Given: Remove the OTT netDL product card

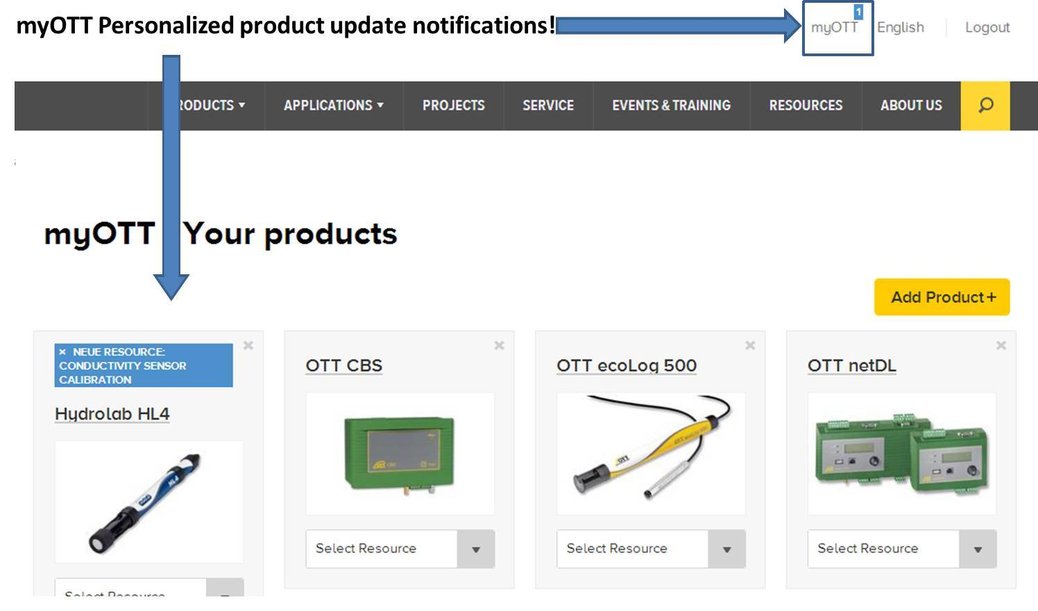Looking at the screenshot, I should click(1001, 345).
